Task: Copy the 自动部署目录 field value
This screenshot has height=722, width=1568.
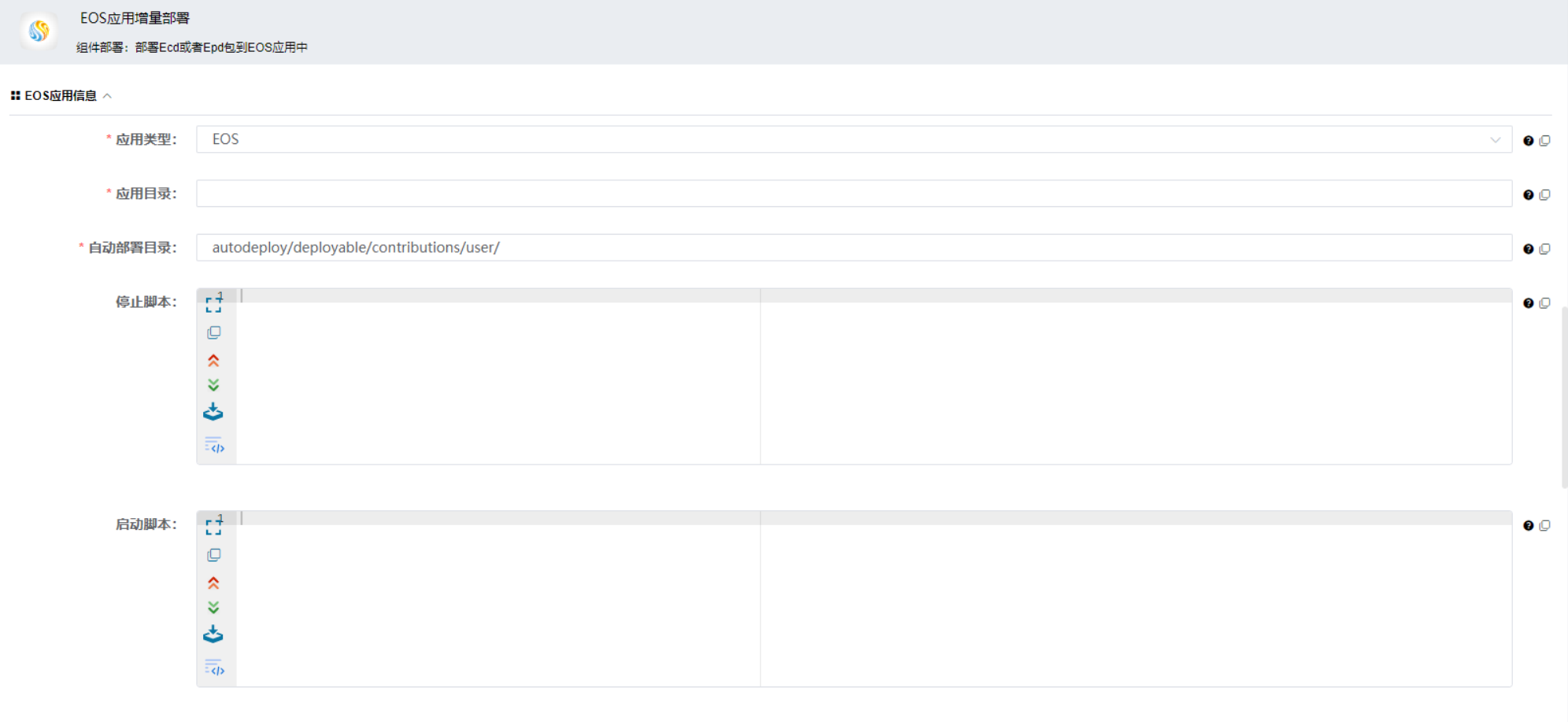Action: [1545, 248]
